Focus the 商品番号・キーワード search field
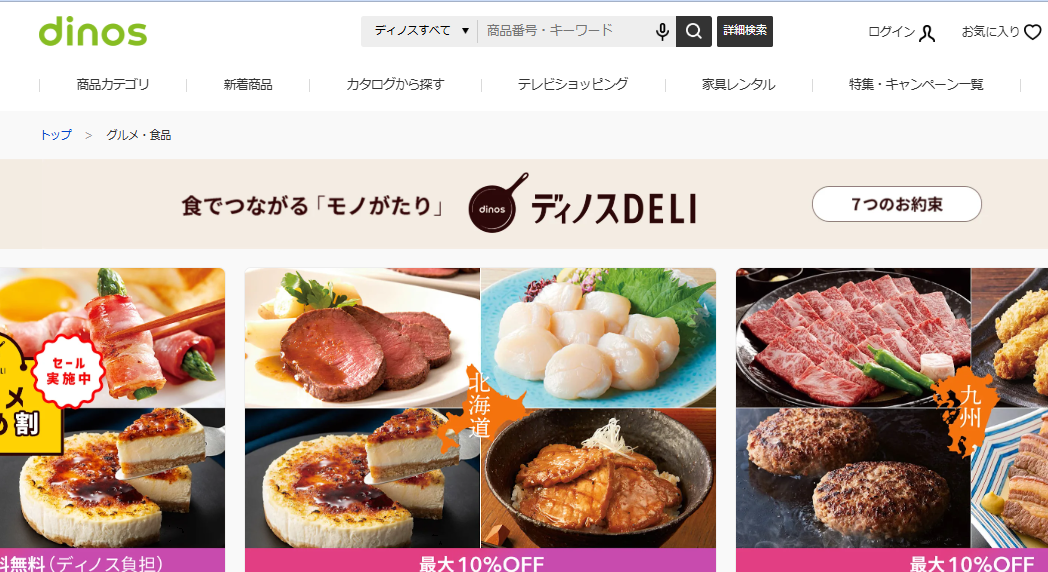 (x=565, y=31)
